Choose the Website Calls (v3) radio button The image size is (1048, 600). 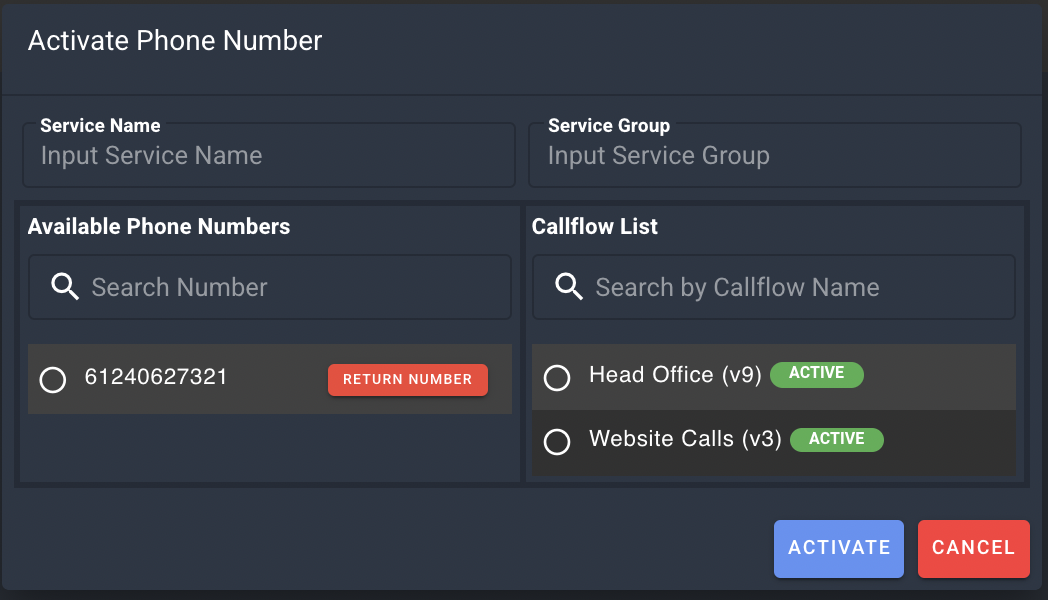[557, 442]
